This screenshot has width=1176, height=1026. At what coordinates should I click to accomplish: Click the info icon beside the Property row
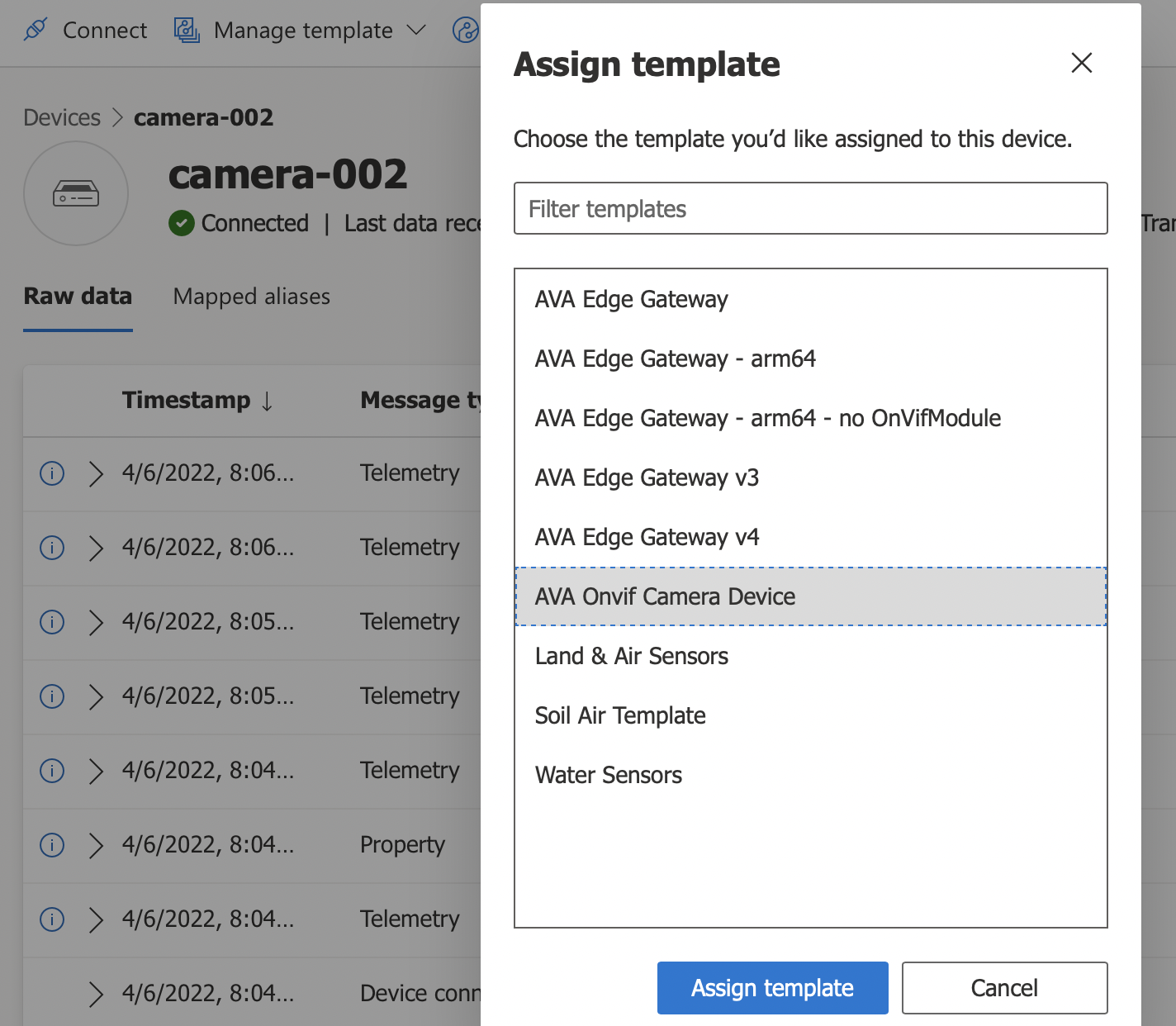pyautogui.click(x=51, y=845)
